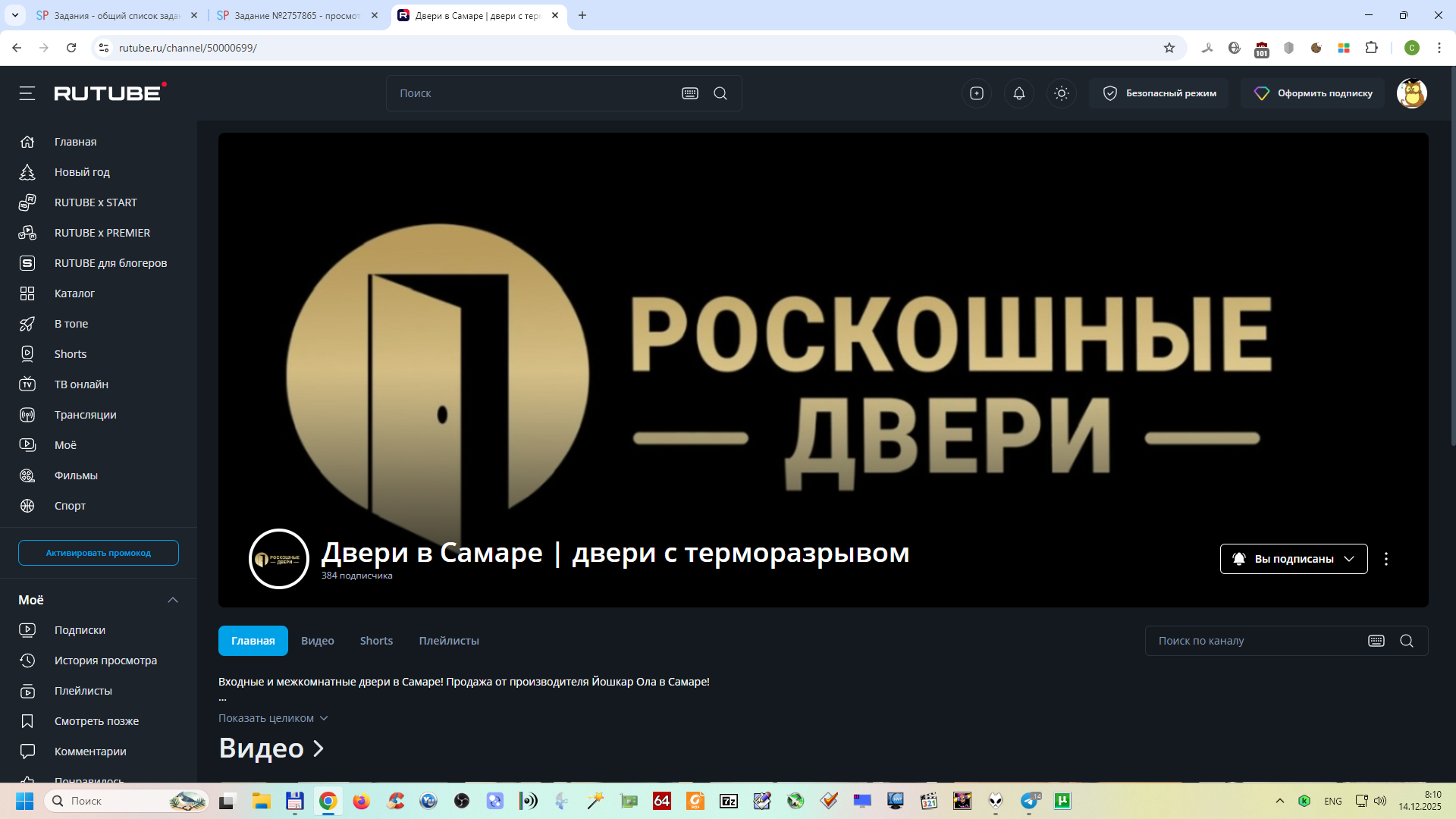The height and width of the screenshot is (819, 1456).
Task: Open the virtual keyboard icon in the top search bar
Action: pyautogui.click(x=689, y=93)
